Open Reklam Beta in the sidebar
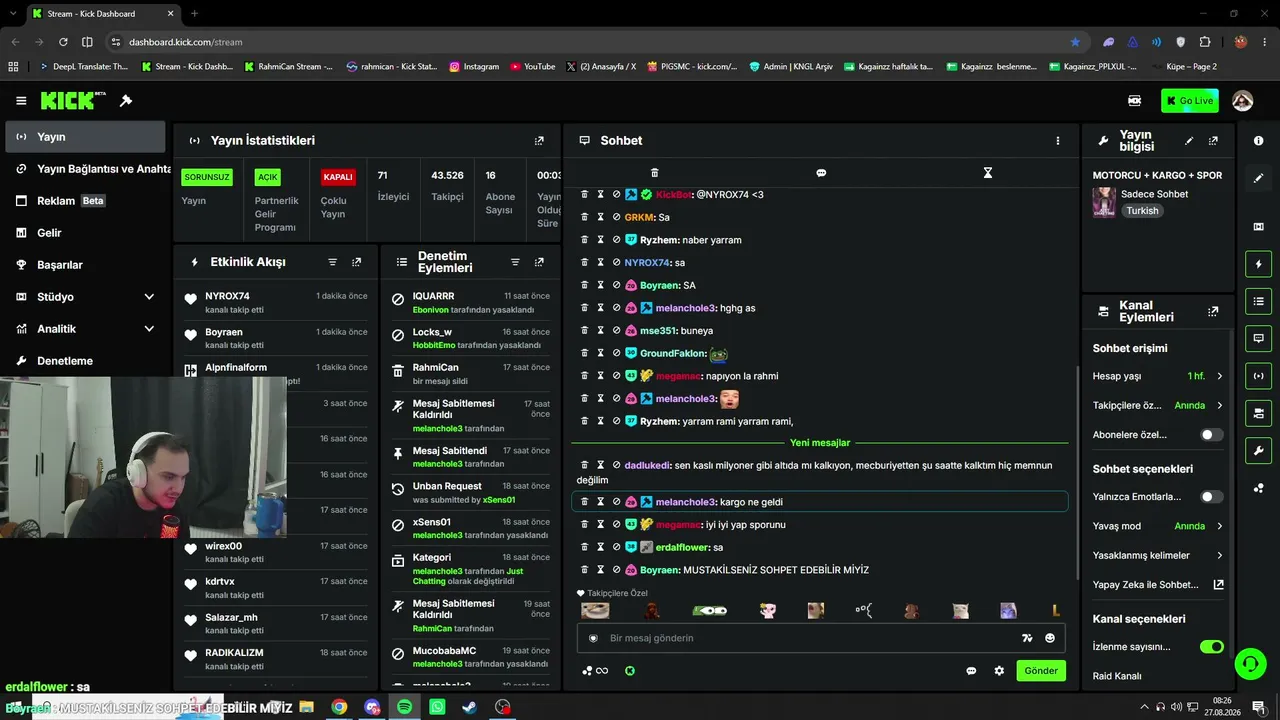Viewport: 1280px width, 720px height. pyautogui.click(x=85, y=201)
